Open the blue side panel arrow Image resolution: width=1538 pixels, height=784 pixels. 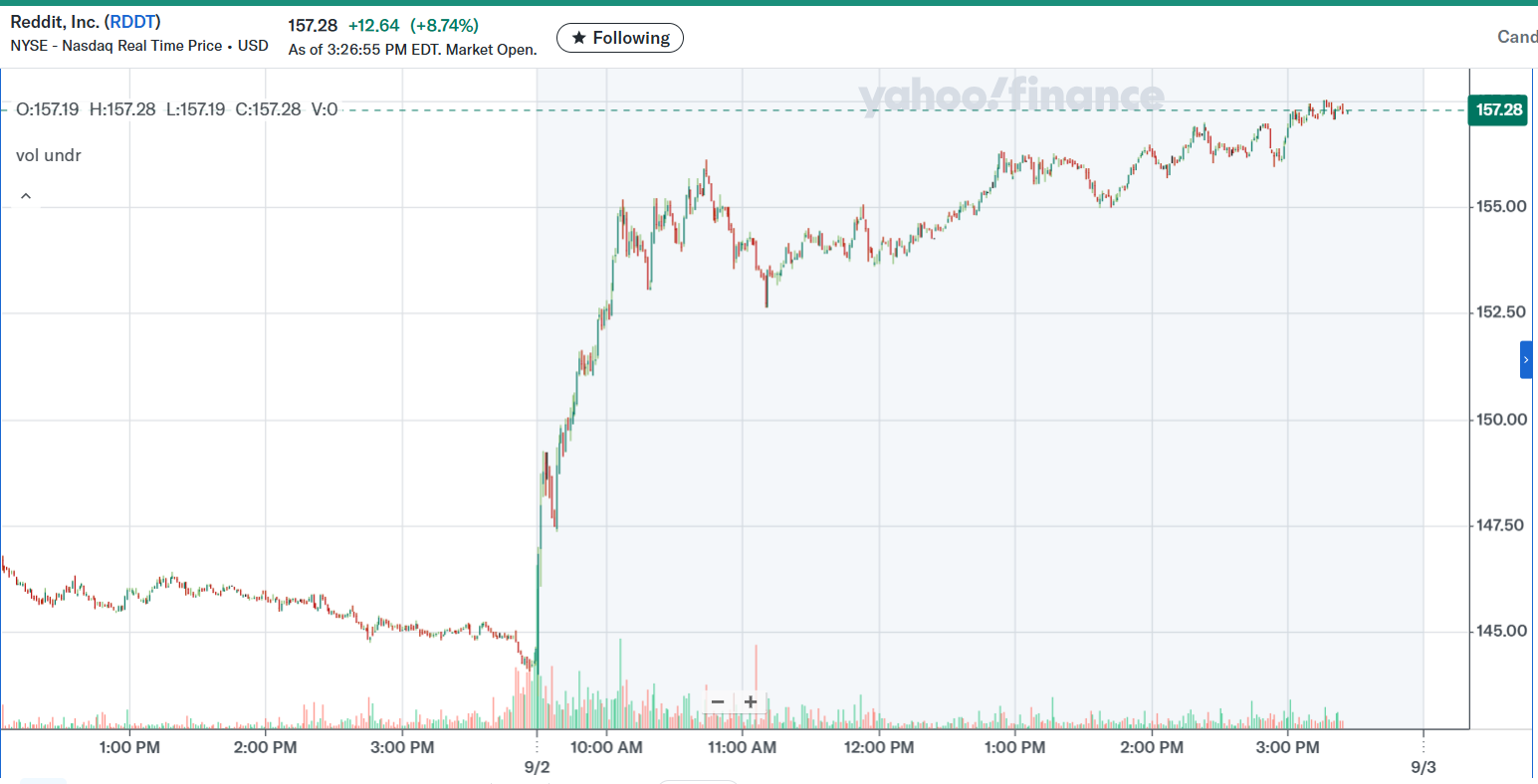(x=1526, y=359)
